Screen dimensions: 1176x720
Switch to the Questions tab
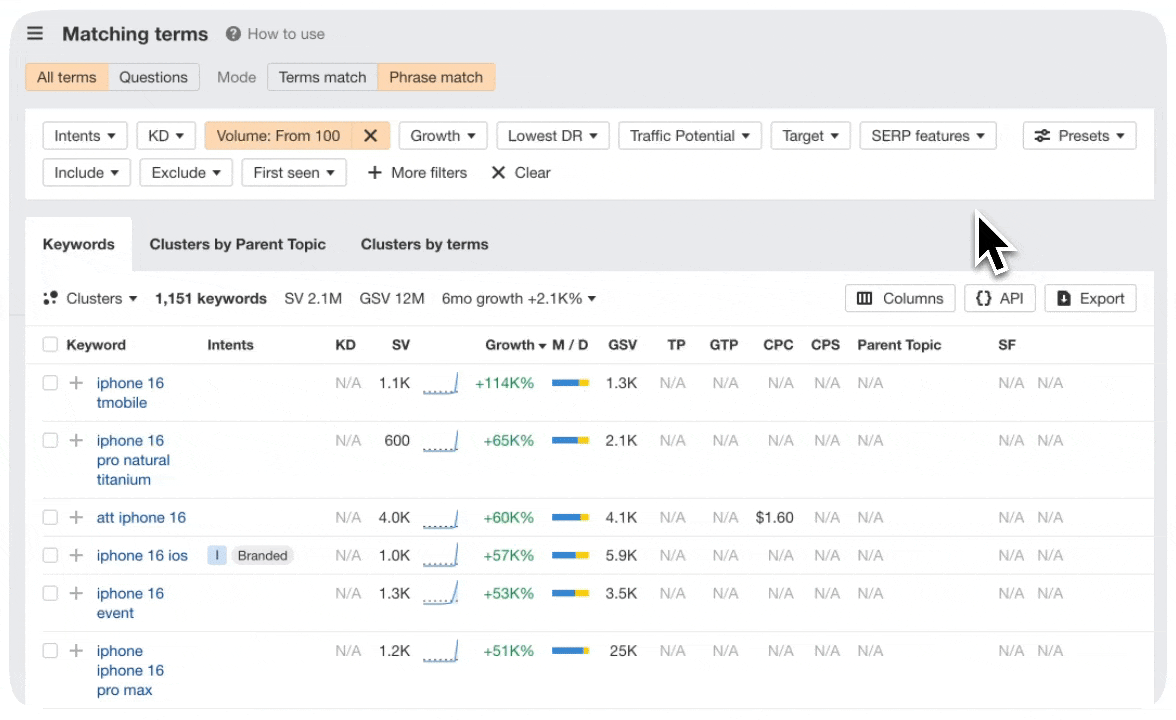[x=153, y=77]
